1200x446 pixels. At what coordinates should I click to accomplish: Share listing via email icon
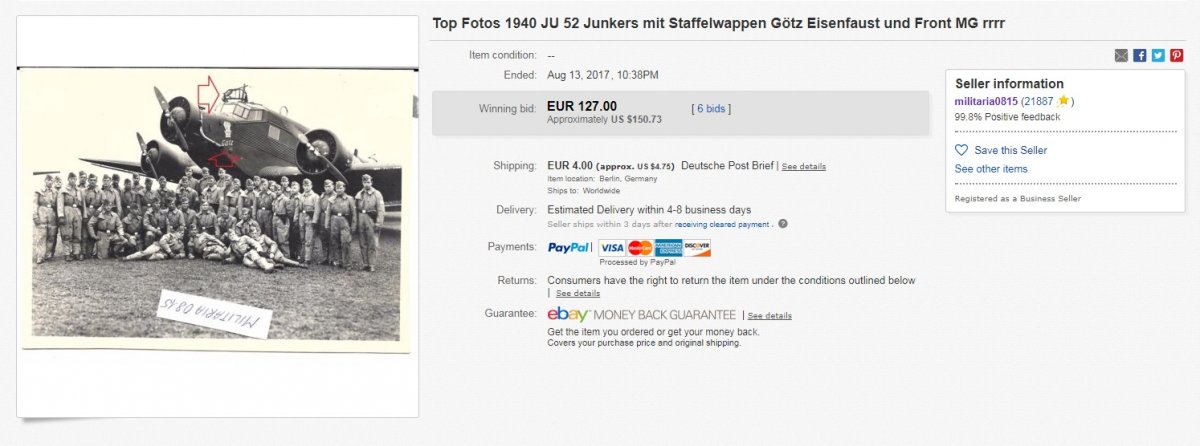pyautogui.click(x=1122, y=56)
